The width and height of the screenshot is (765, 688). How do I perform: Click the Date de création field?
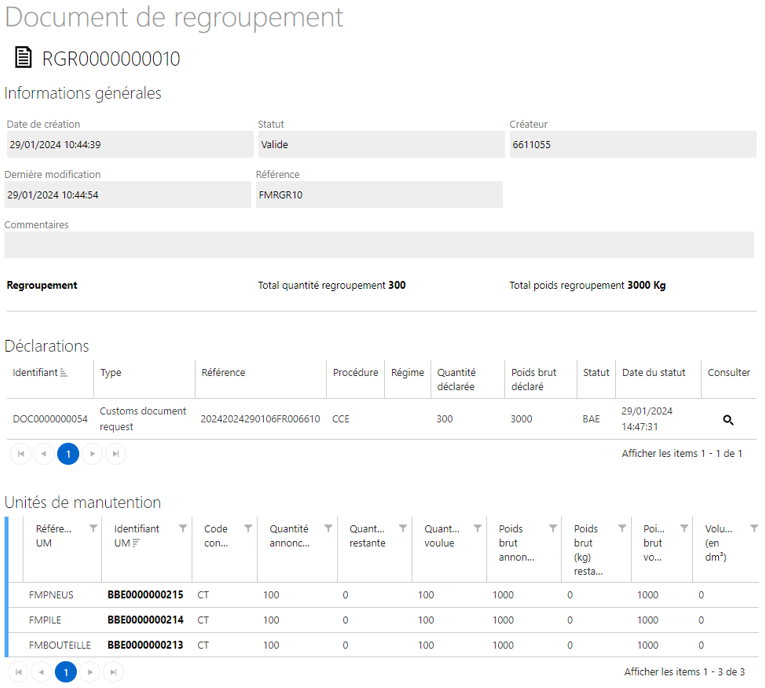coord(130,144)
